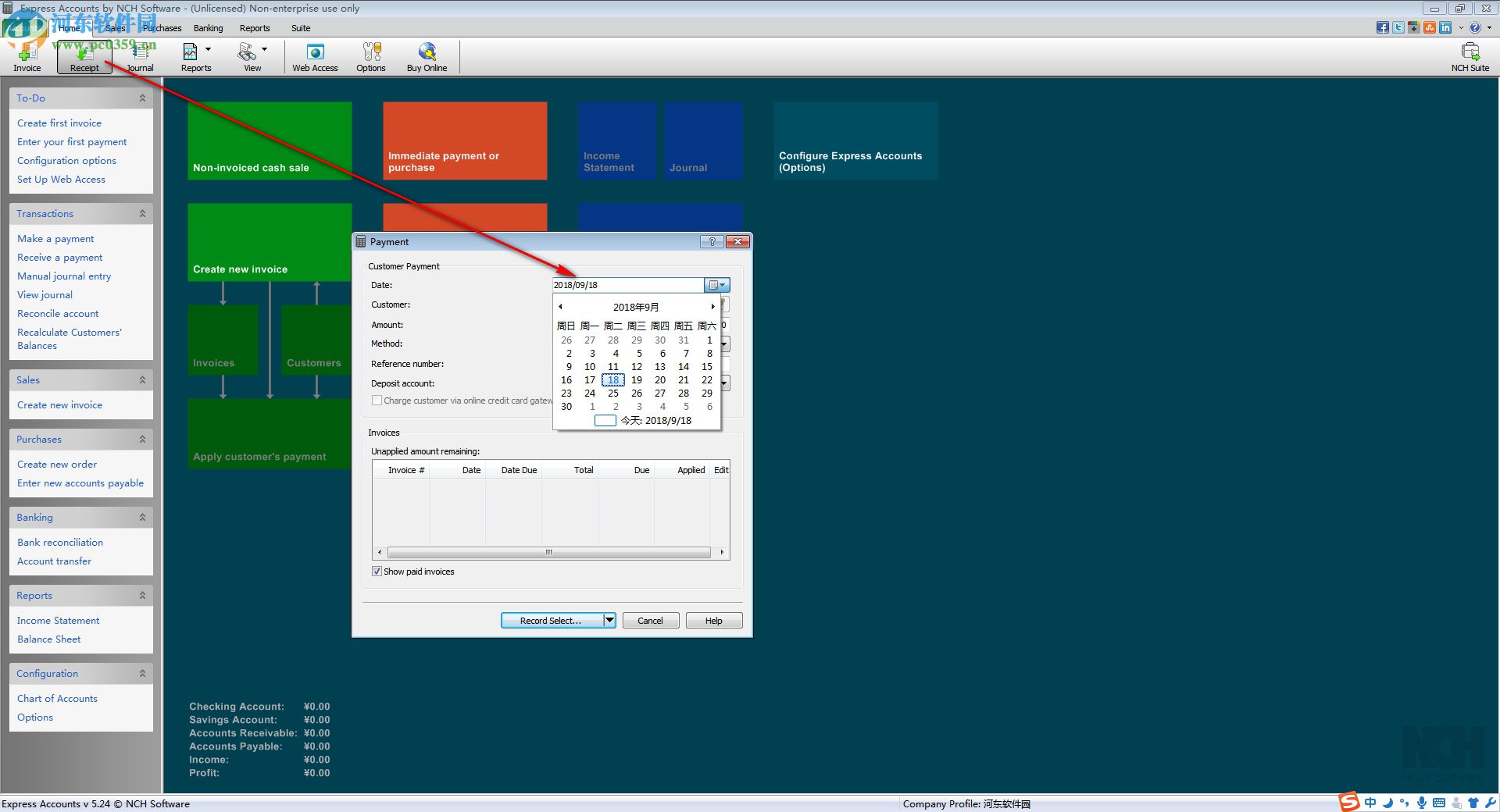Collapse the Configuration sidebar panel
The height and width of the screenshot is (812, 1500).
pyautogui.click(x=142, y=674)
